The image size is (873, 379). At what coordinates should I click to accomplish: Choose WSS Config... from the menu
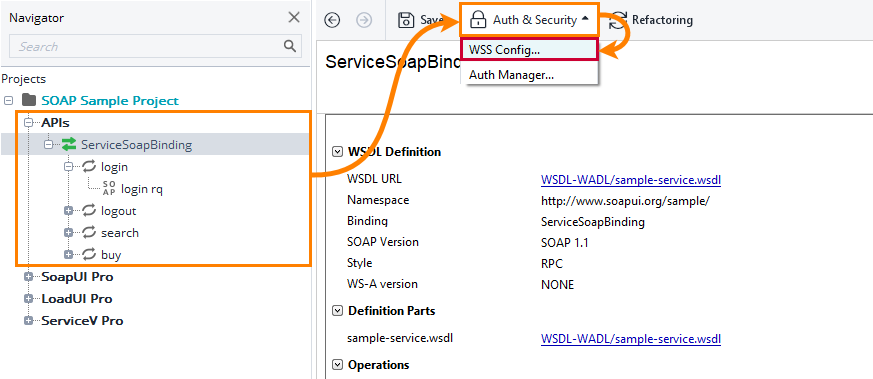pos(529,50)
